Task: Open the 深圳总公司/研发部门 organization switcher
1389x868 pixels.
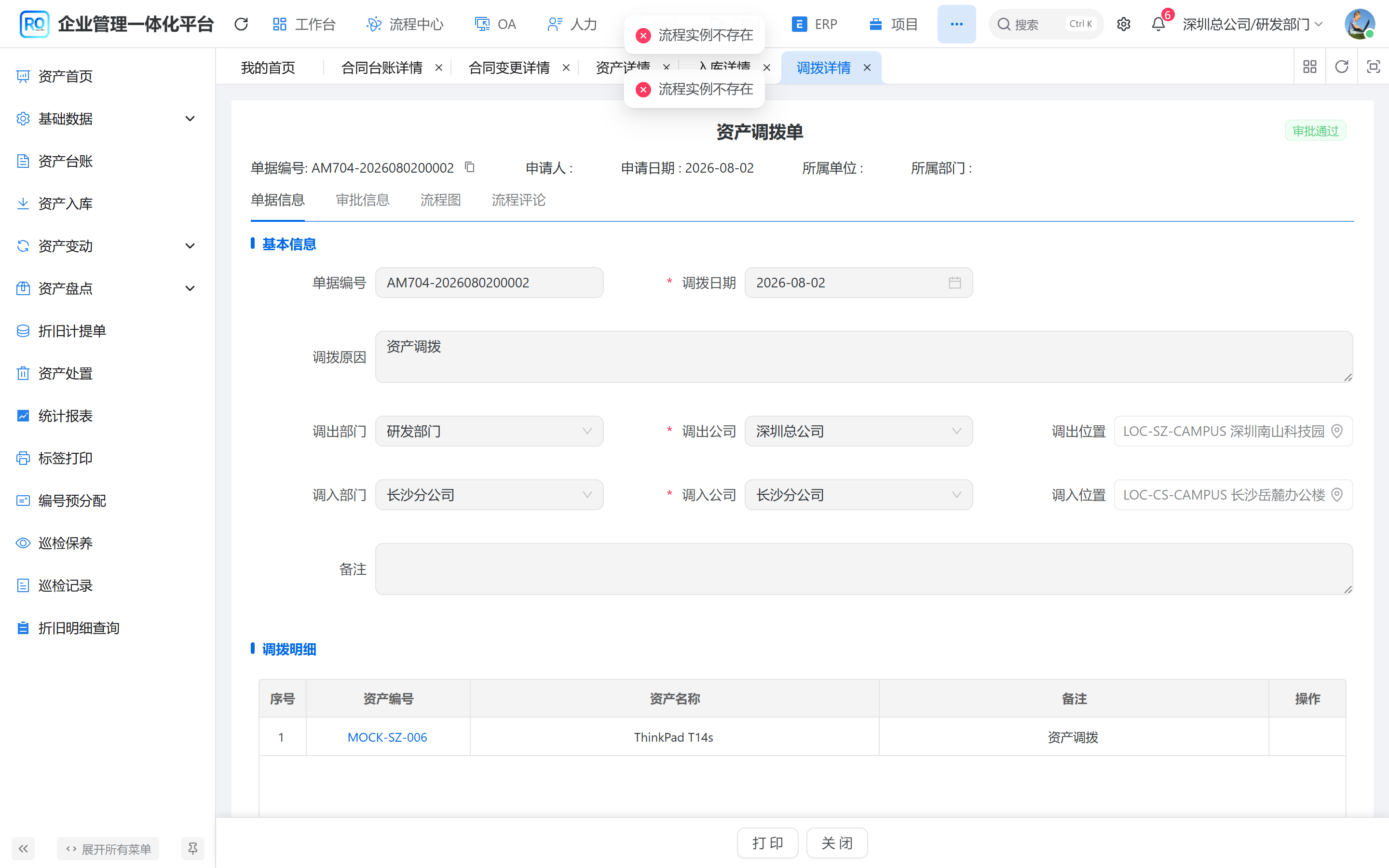Action: tap(1253, 24)
